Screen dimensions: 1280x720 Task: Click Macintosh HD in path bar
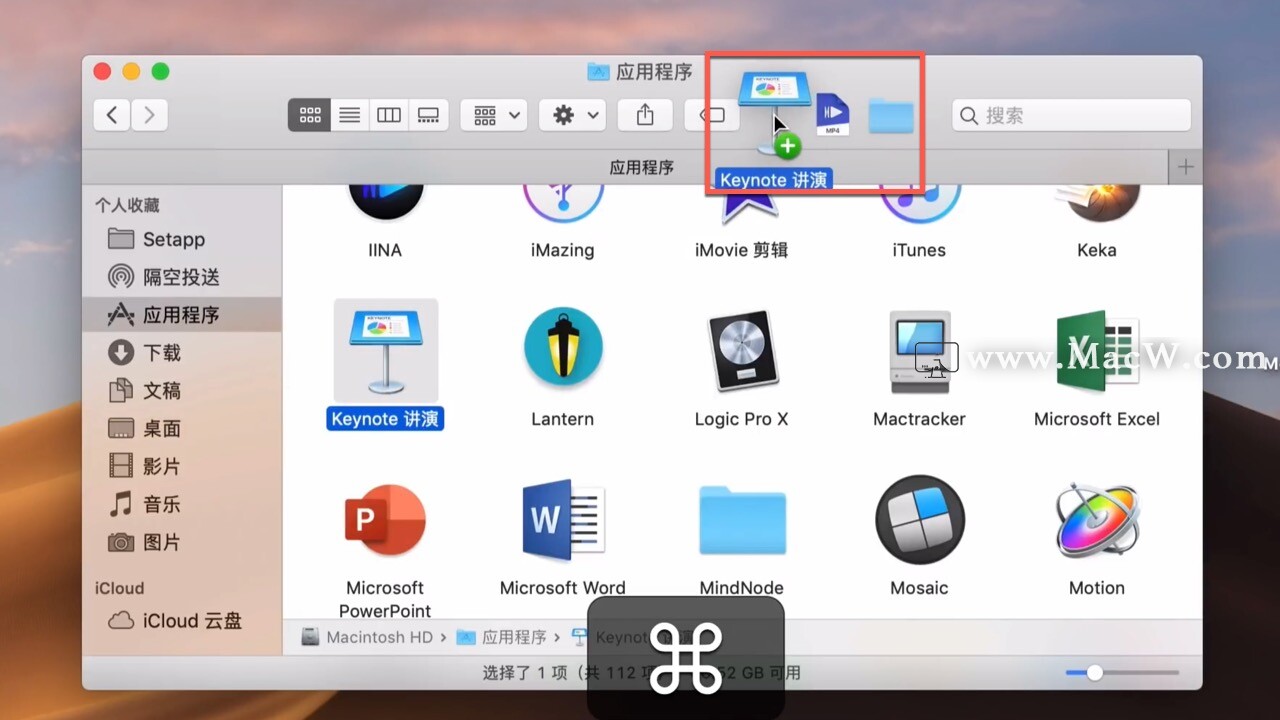coord(367,637)
